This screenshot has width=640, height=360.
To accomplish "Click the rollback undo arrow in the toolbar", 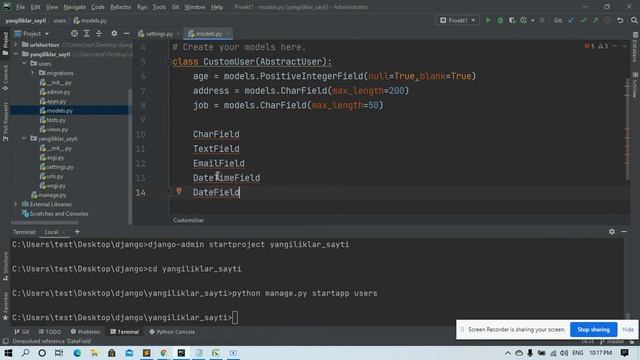I will (620, 20).
